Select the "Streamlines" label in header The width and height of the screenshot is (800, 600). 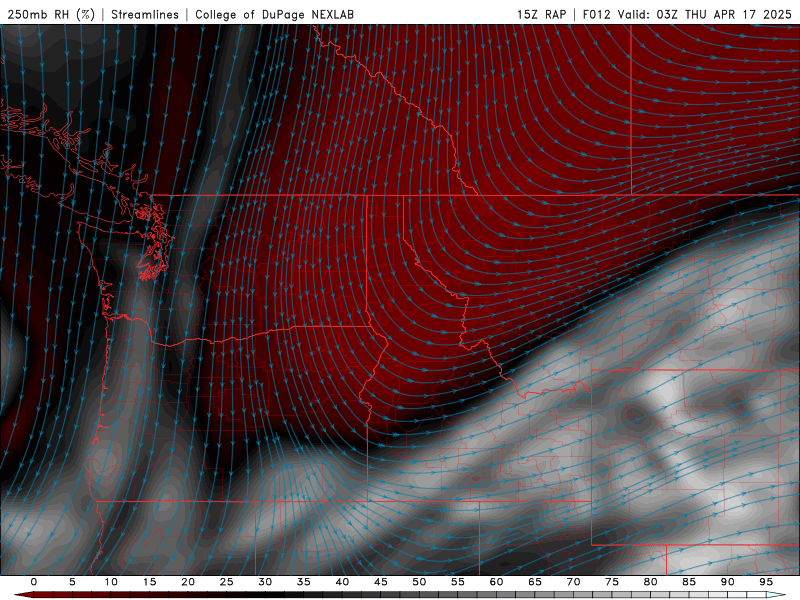(x=145, y=14)
